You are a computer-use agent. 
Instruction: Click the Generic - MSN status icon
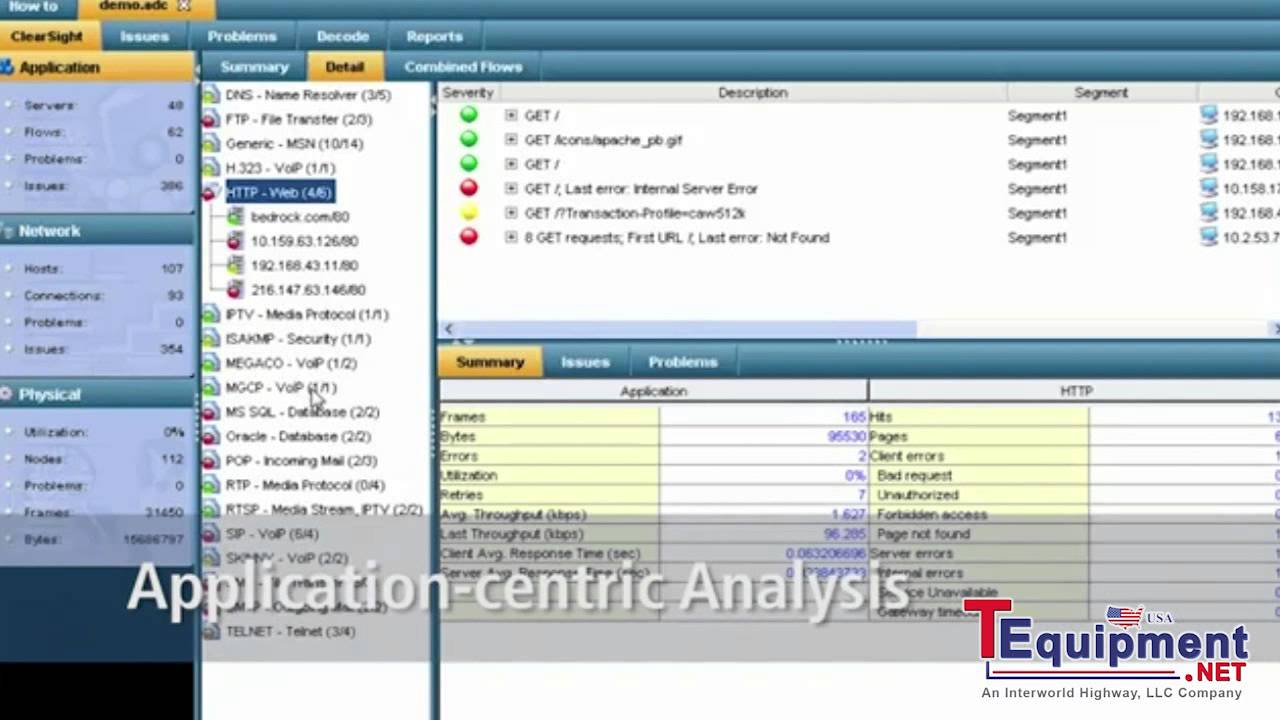pyautogui.click(x=210, y=144)
